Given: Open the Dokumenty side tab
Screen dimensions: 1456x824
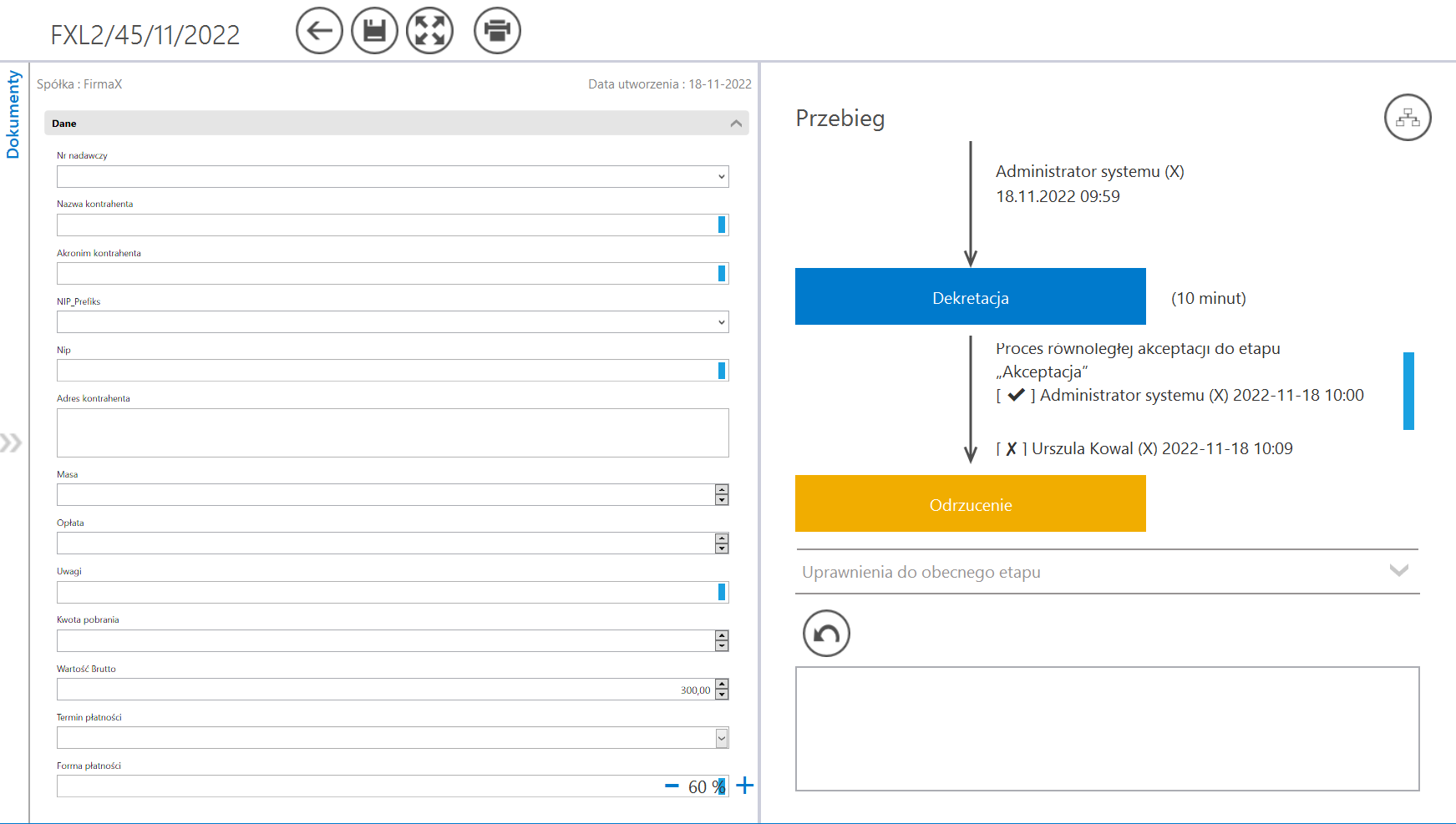Looking at the screenshot, I should click(x=13, y=114).
